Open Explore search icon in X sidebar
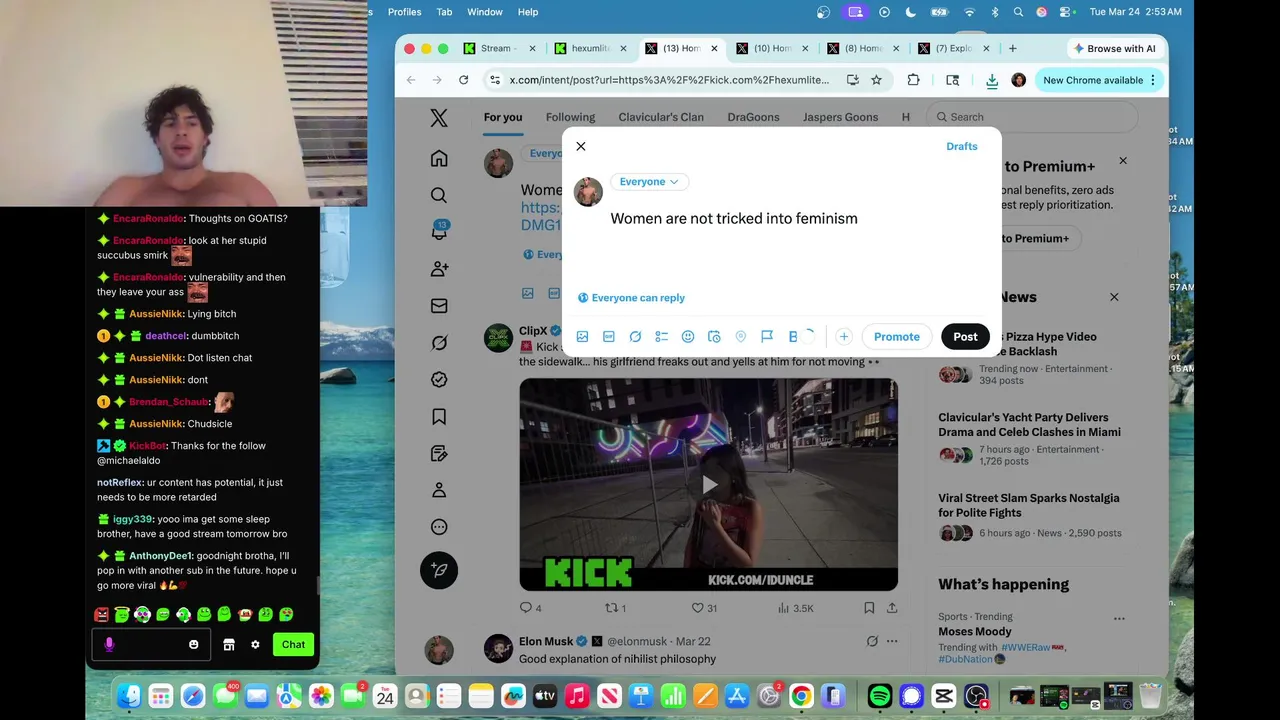This screenshot has height=720, width=1280. click(x=439, y=196)
